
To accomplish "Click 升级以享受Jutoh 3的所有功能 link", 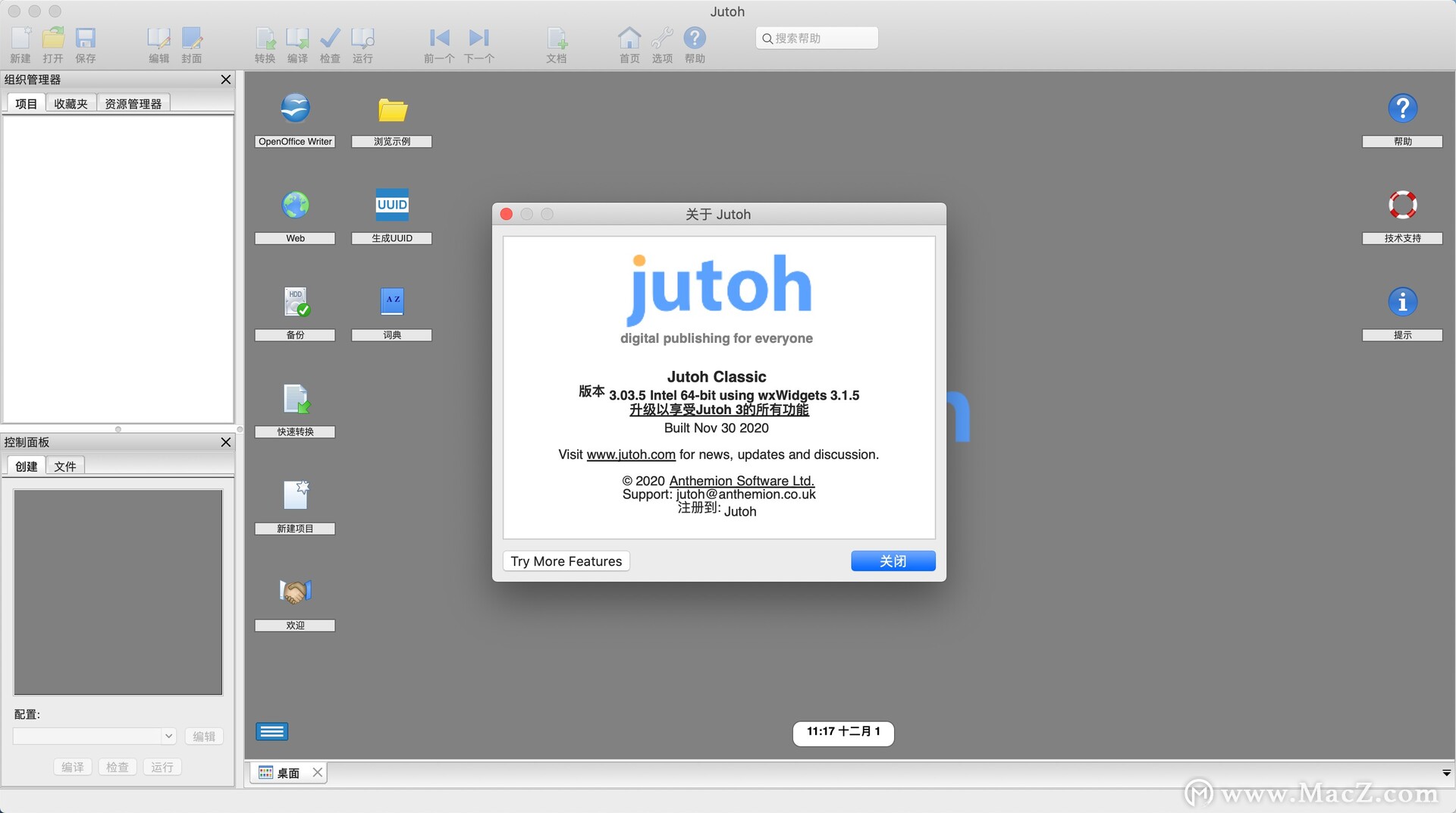I will (x=719, y=410).
